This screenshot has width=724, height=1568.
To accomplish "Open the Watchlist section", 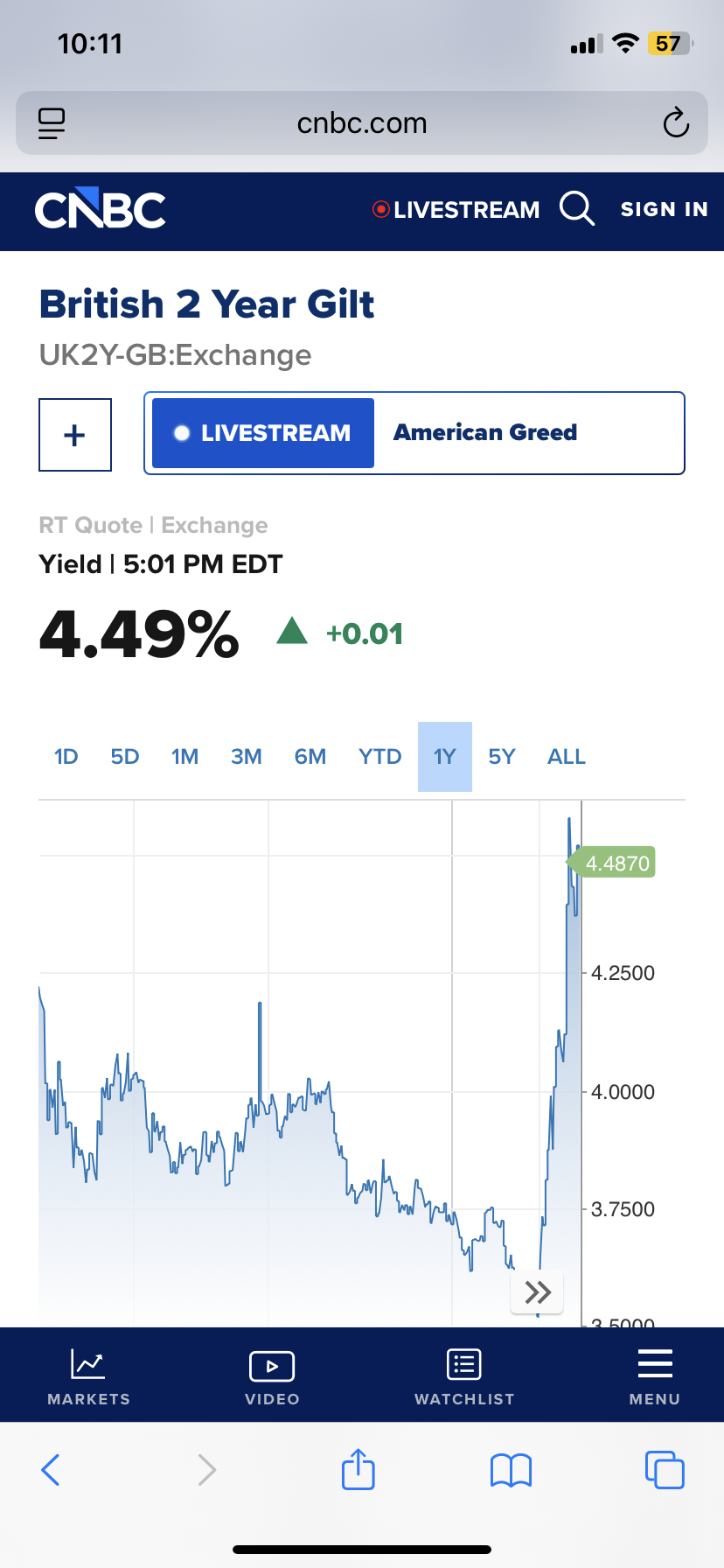I will coord(464,1375).
